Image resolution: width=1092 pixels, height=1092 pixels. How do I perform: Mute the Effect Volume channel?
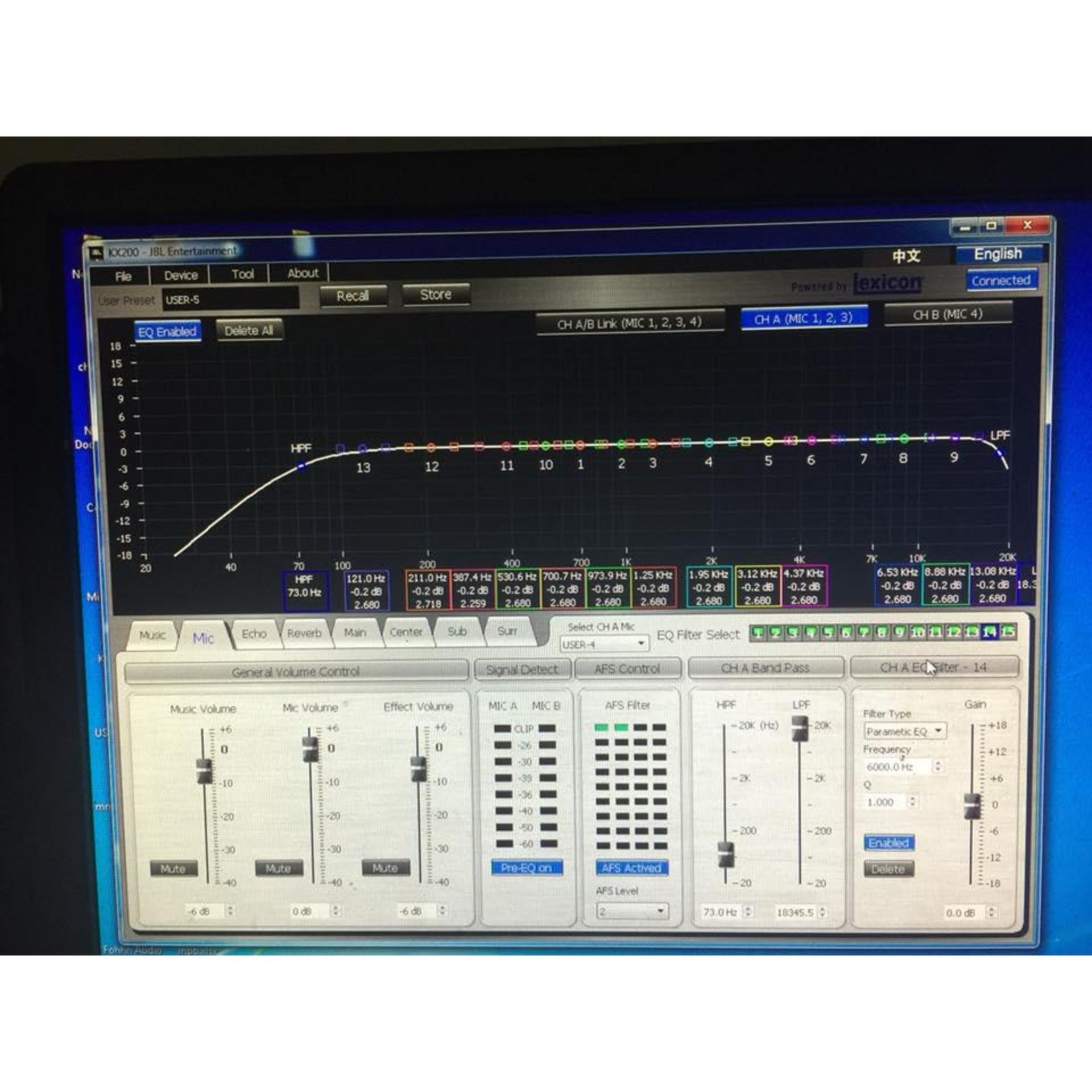[x=385, y=867]
